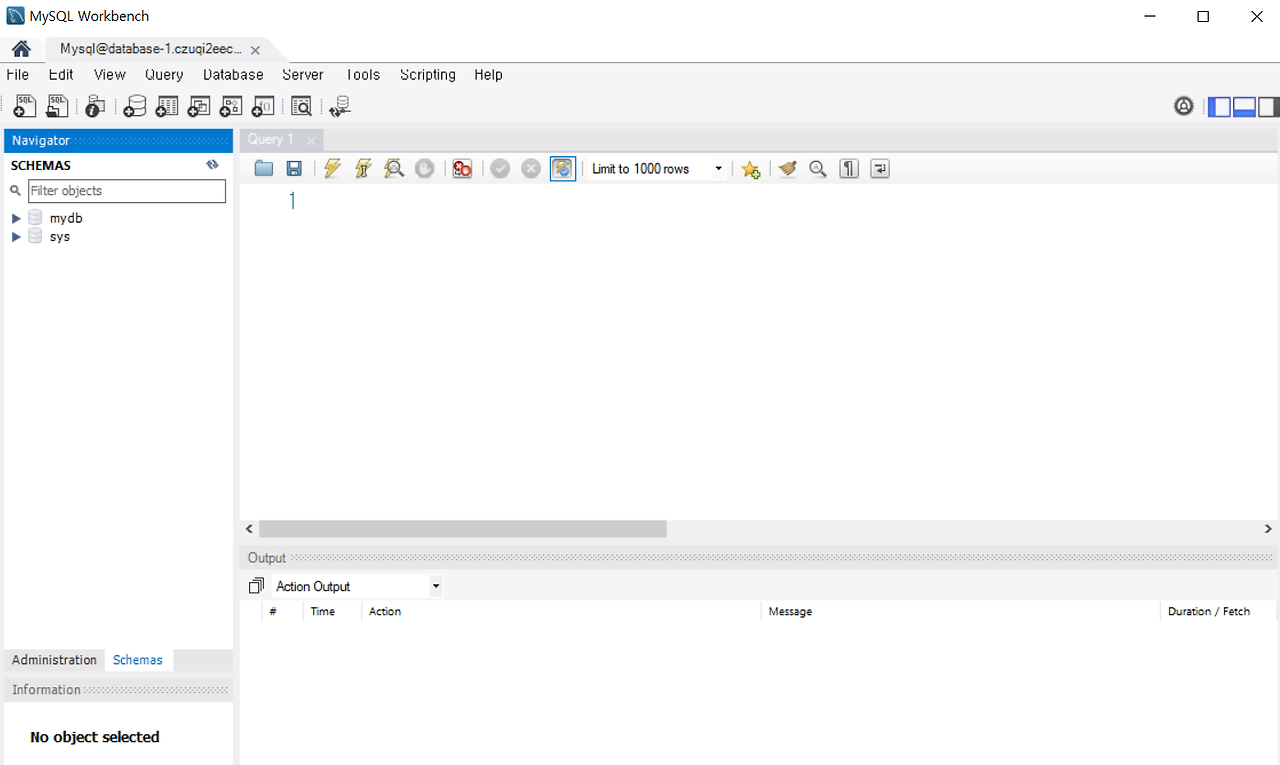
Task: Open the Help menu
Action: (488, 75)
